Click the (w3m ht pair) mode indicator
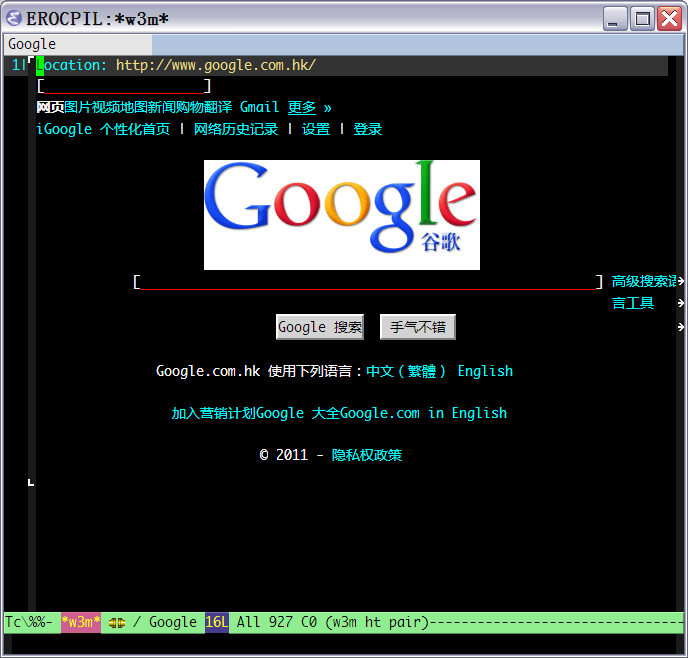The width and height of the screenshot is (688, 658). pos(376,622)
